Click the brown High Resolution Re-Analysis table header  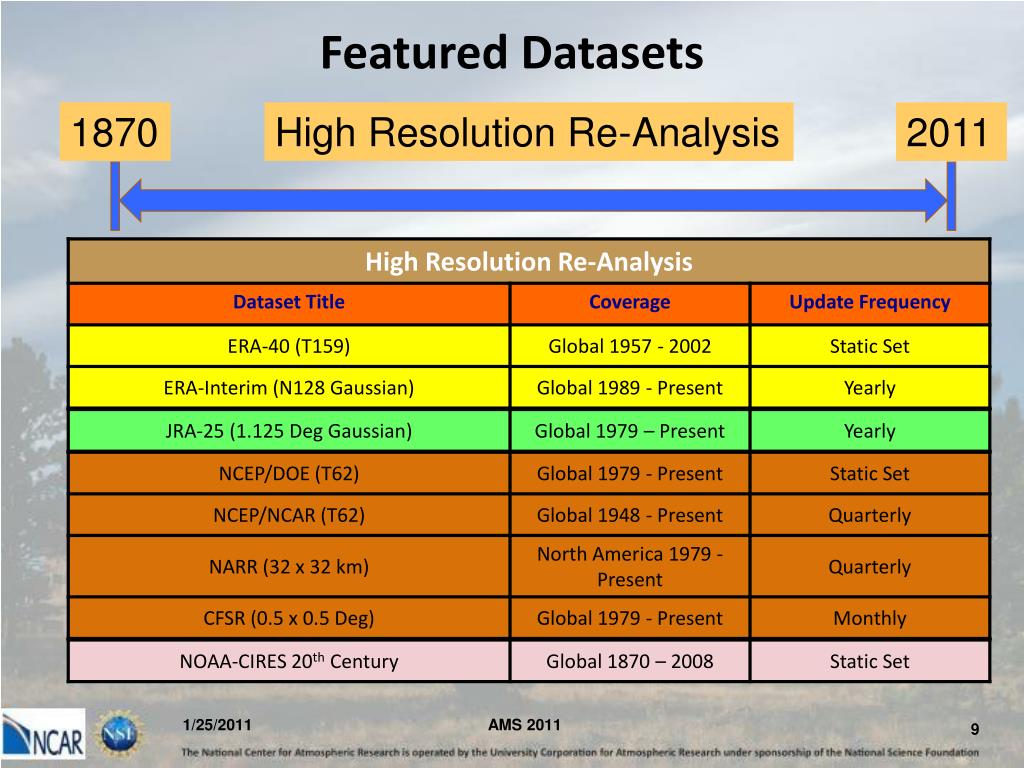click(x=529, y=261)
